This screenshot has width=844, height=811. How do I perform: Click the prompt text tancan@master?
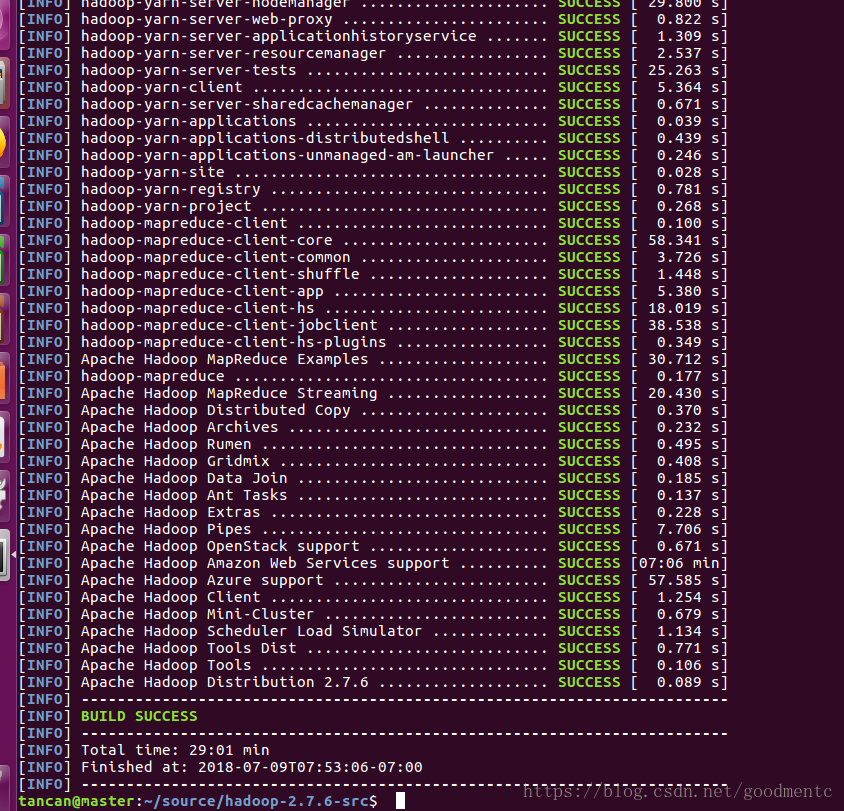76,801
